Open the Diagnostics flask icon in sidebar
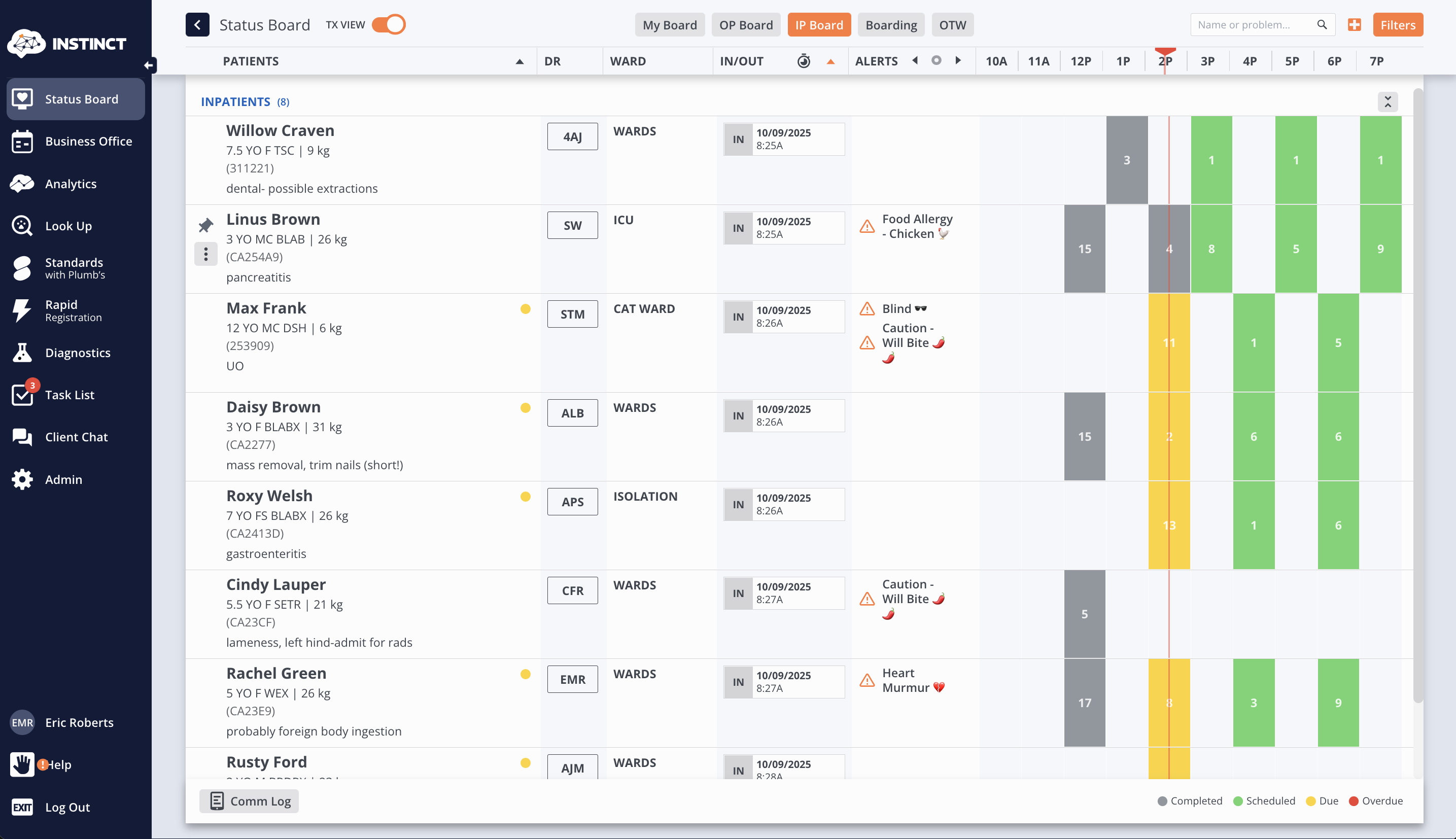The width and height of the screenshot is (1456, 839). (x=22, y=353)
